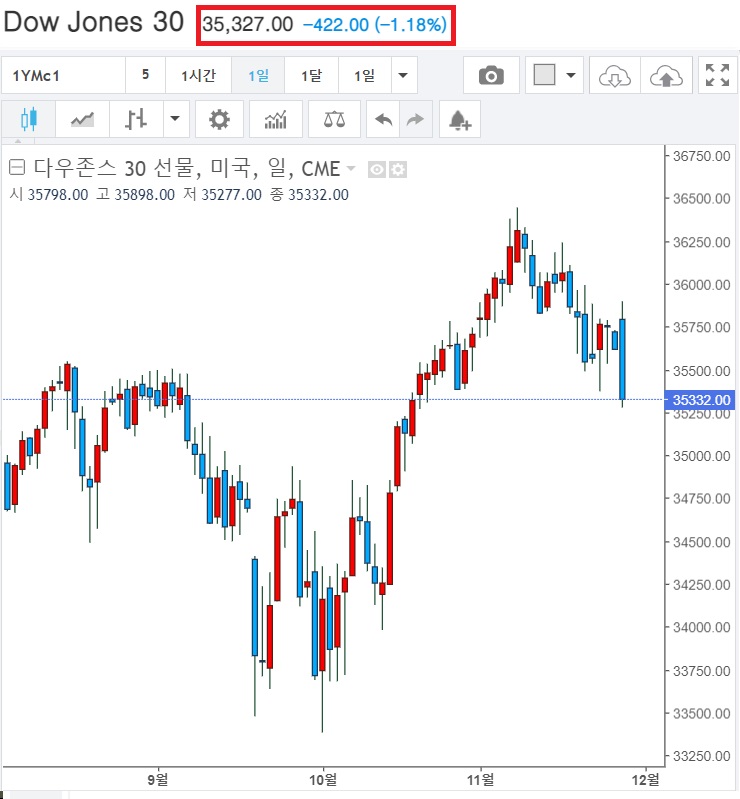Image resolution: width=740 pixels, height=799 pixels.
Task: Take a chart snapshot with camera icon
Action: click(x=491, y=75)
